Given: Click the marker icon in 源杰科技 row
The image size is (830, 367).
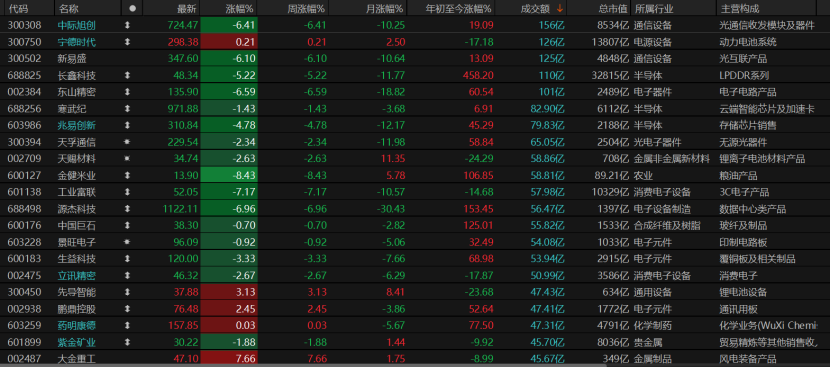Looking at the screenshot, I should coord(127,209).
